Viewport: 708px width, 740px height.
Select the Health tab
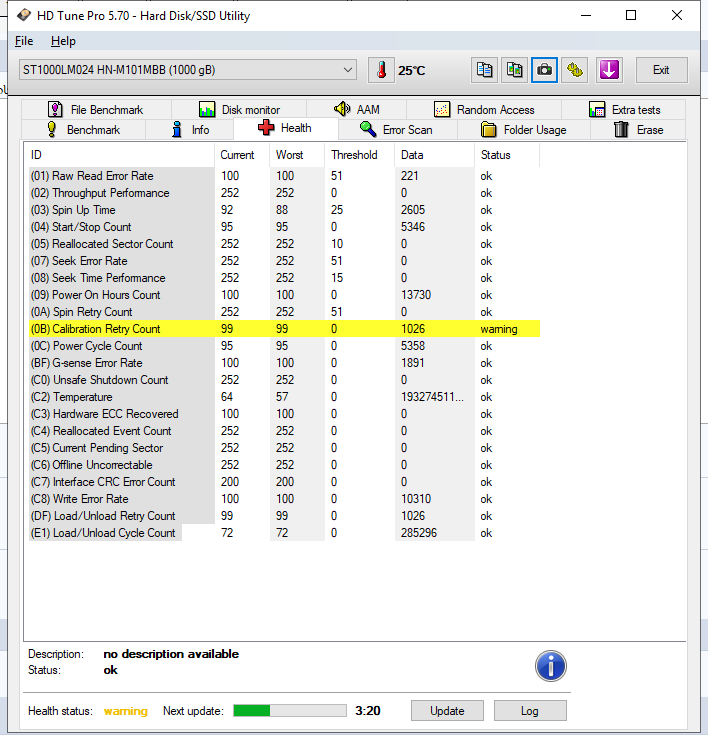click(286, 128)
